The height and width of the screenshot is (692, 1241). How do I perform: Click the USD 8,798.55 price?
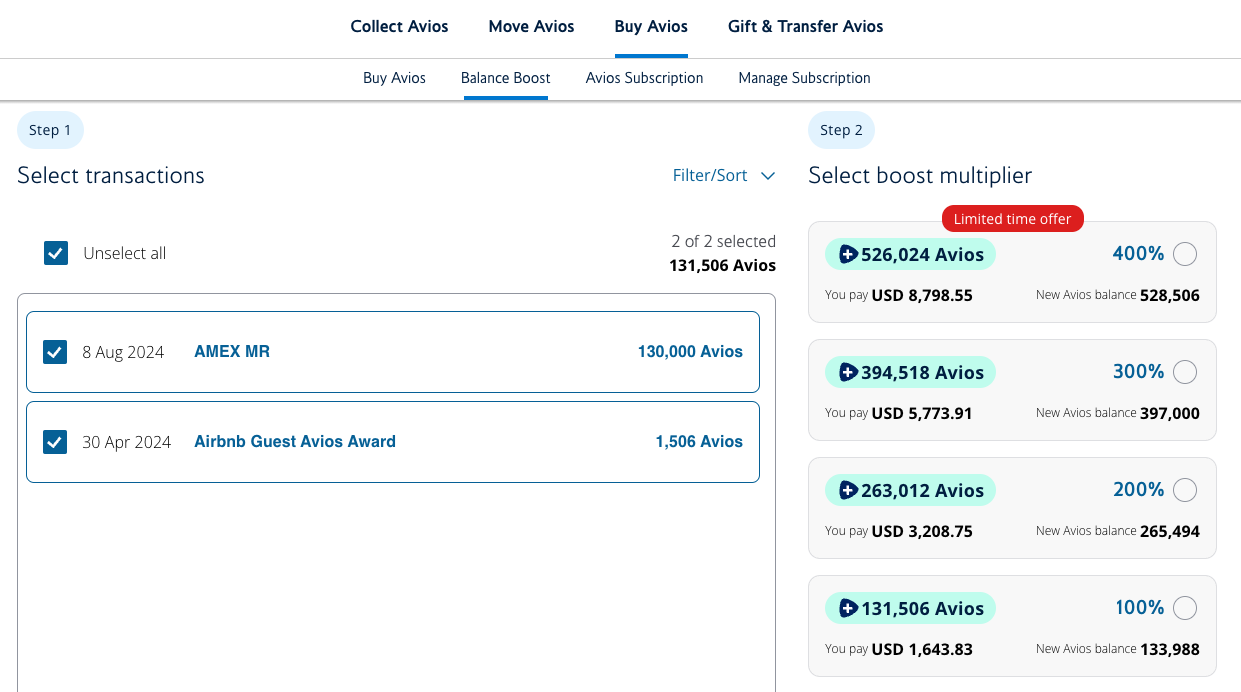click(922, 296)
